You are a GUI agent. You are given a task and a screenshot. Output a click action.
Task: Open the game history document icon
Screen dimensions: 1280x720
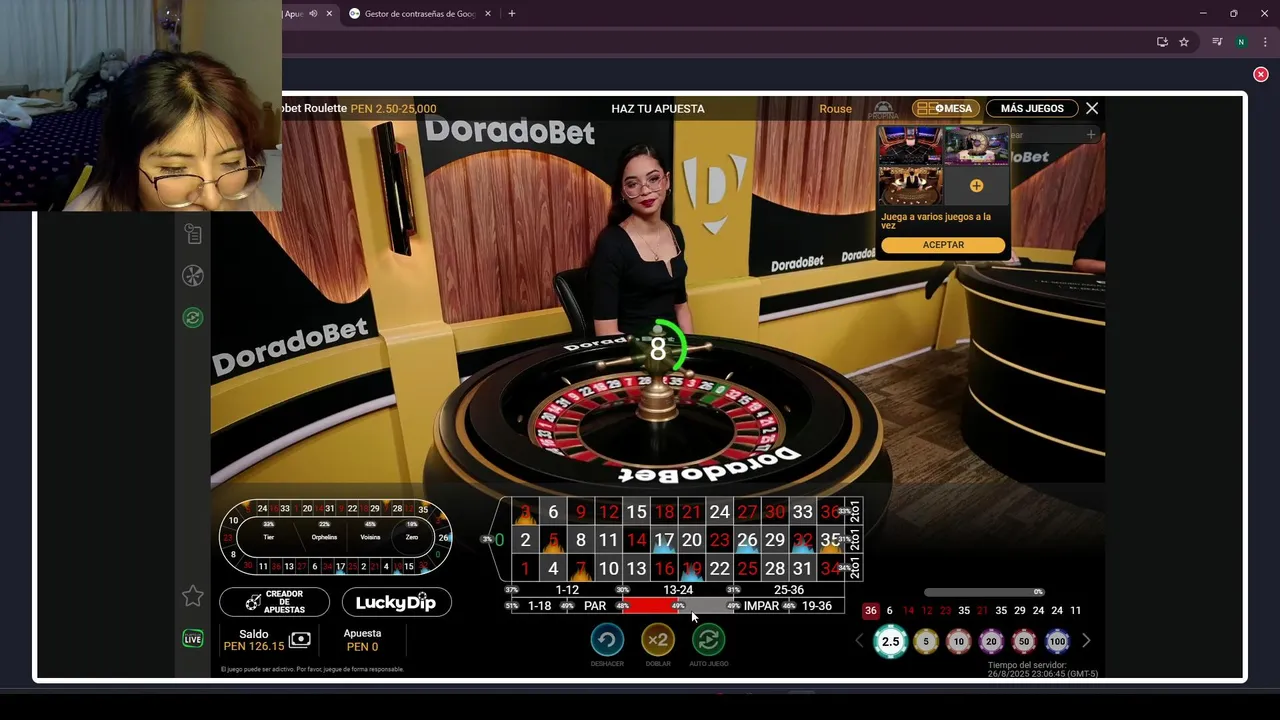(193, 234)
